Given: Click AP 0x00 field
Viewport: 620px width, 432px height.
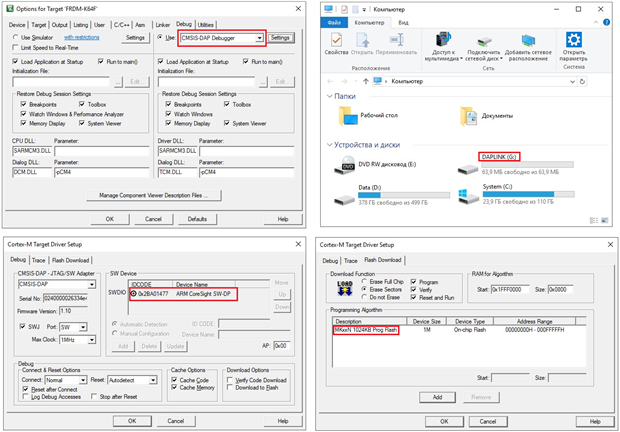Looking at the screenshot, I should click(282, 345).
